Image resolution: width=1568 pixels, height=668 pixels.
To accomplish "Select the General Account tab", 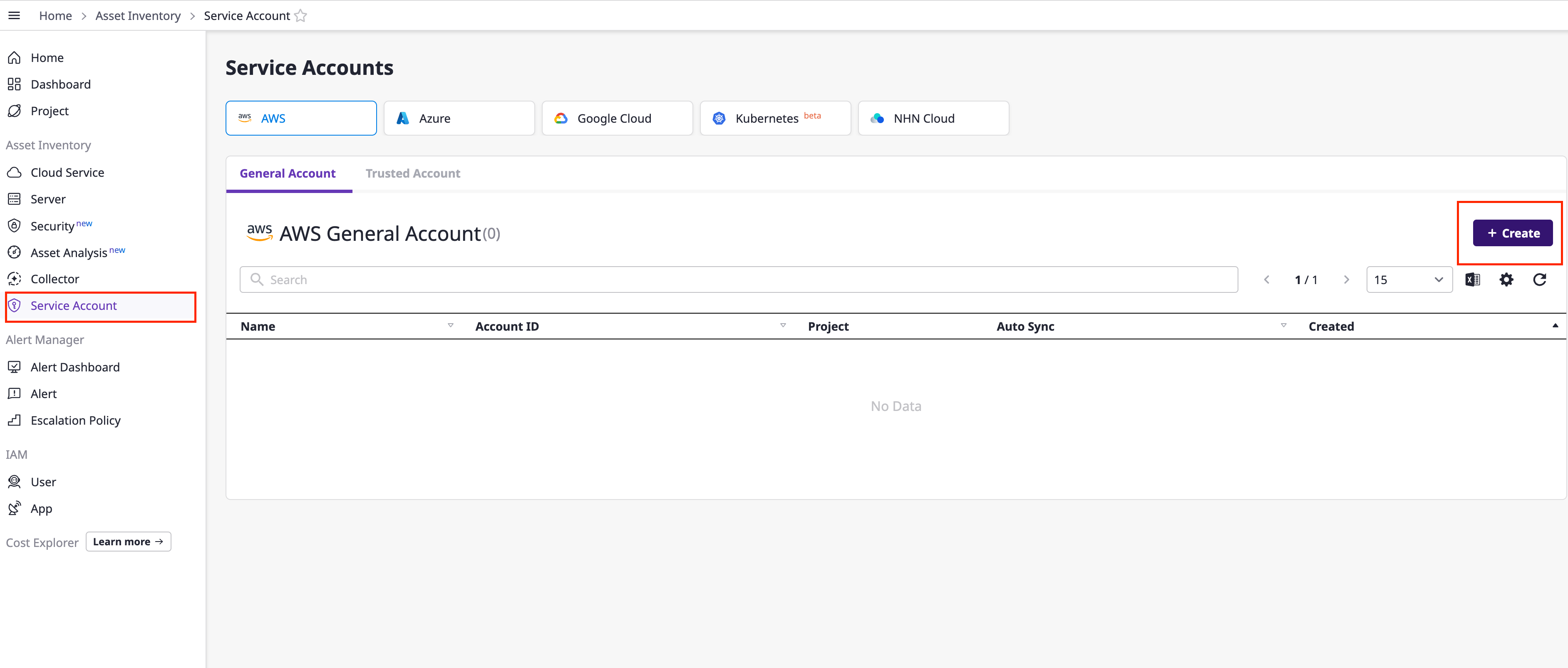I will [287, 173].
